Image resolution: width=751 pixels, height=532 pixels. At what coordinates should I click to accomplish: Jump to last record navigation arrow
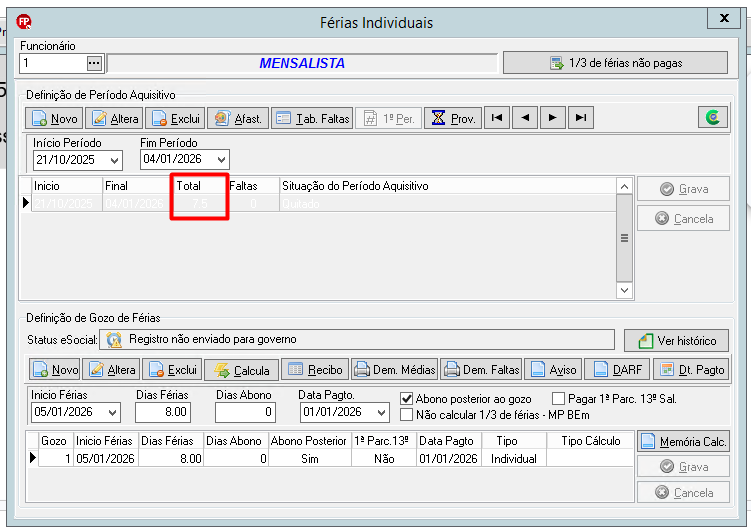point(581,118)
